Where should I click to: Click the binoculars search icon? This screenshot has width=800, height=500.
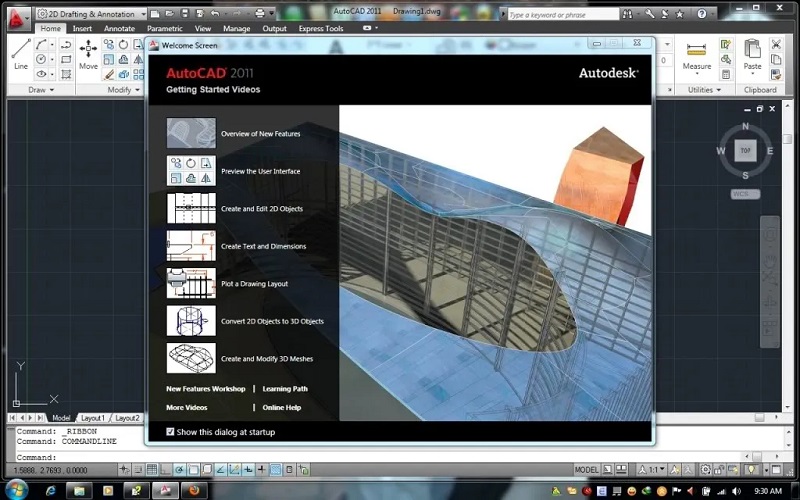(628, 14)
